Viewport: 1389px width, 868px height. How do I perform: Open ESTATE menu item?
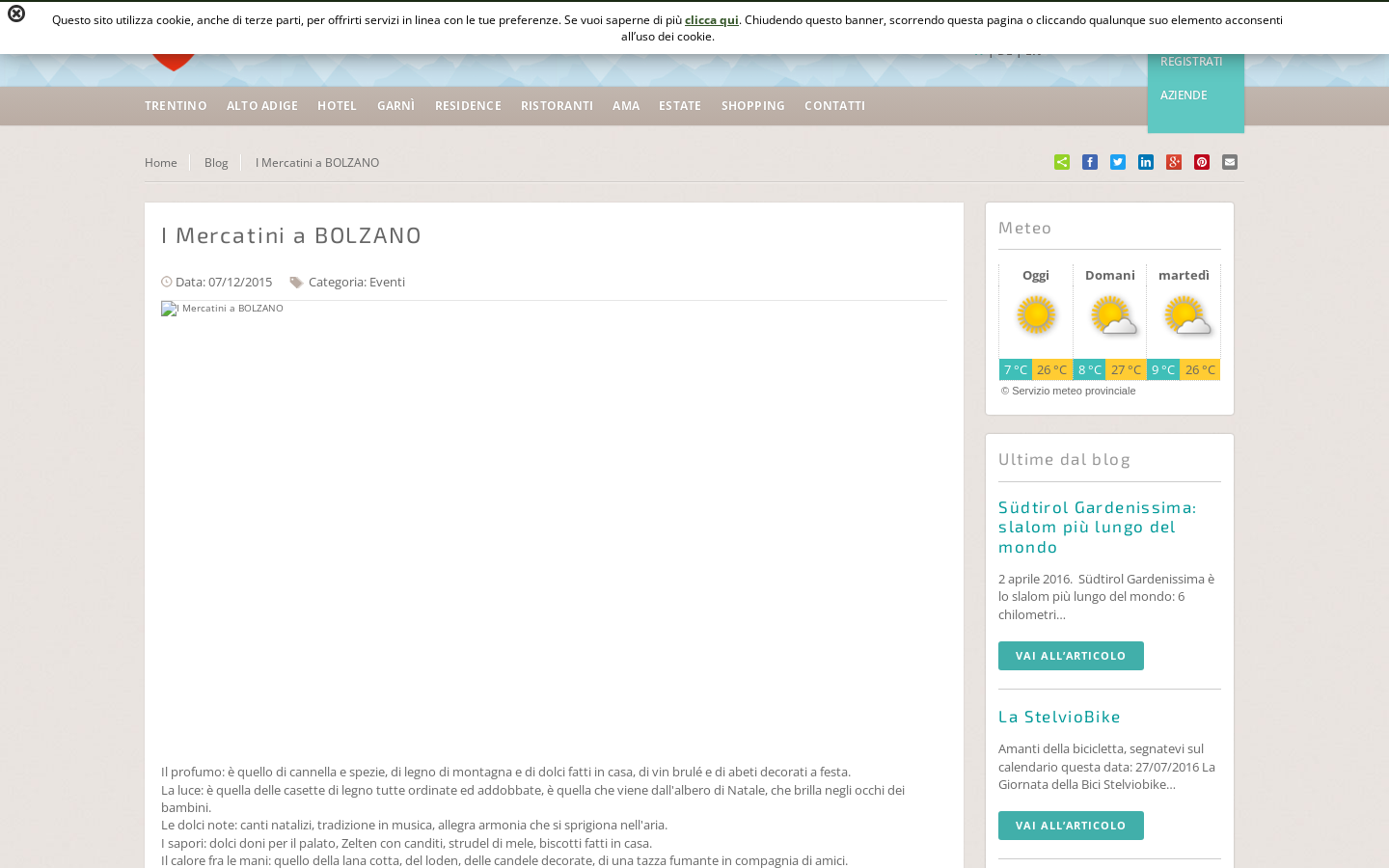(680, 106)
